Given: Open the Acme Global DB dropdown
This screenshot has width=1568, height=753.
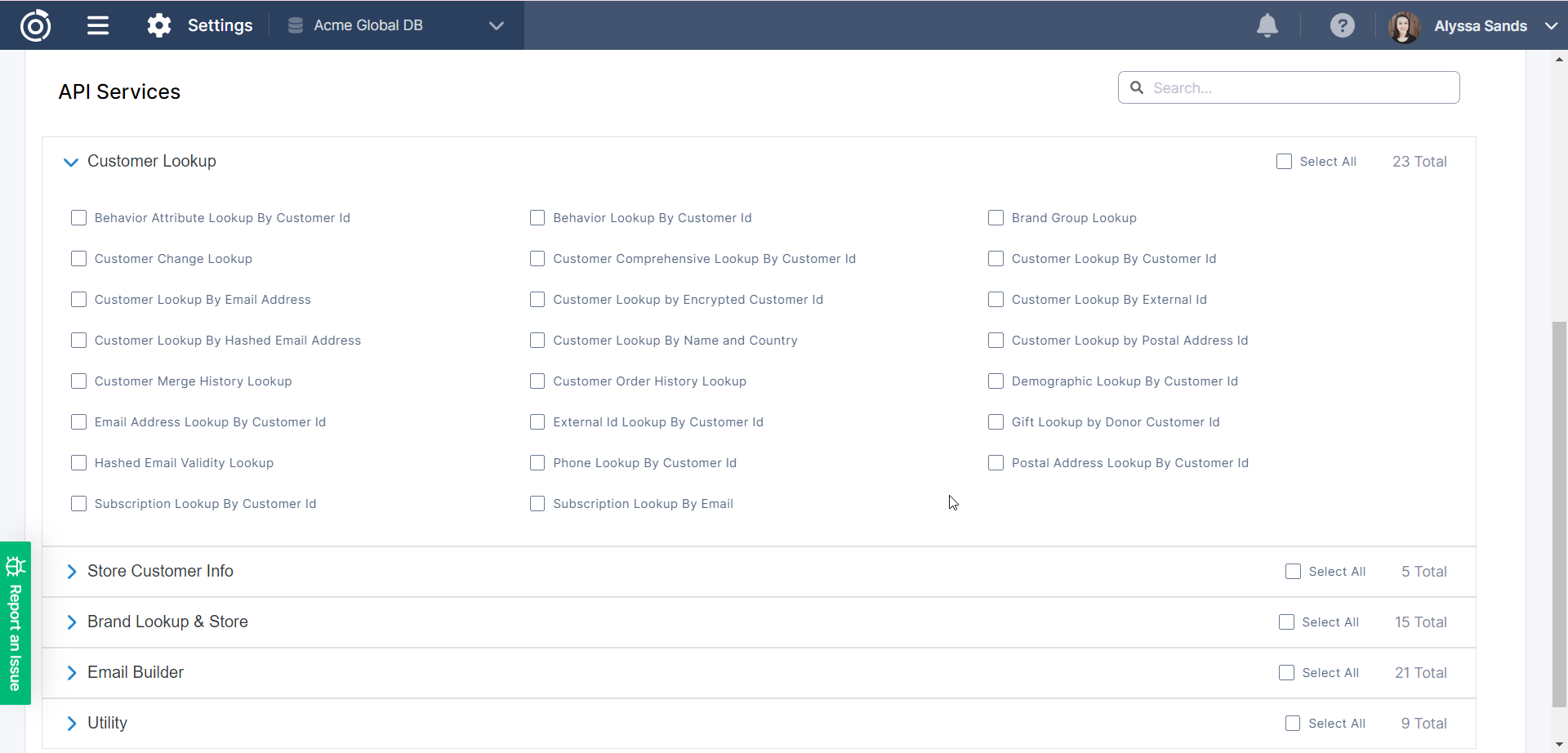Looking at the screenshot, I should (496, 25).
